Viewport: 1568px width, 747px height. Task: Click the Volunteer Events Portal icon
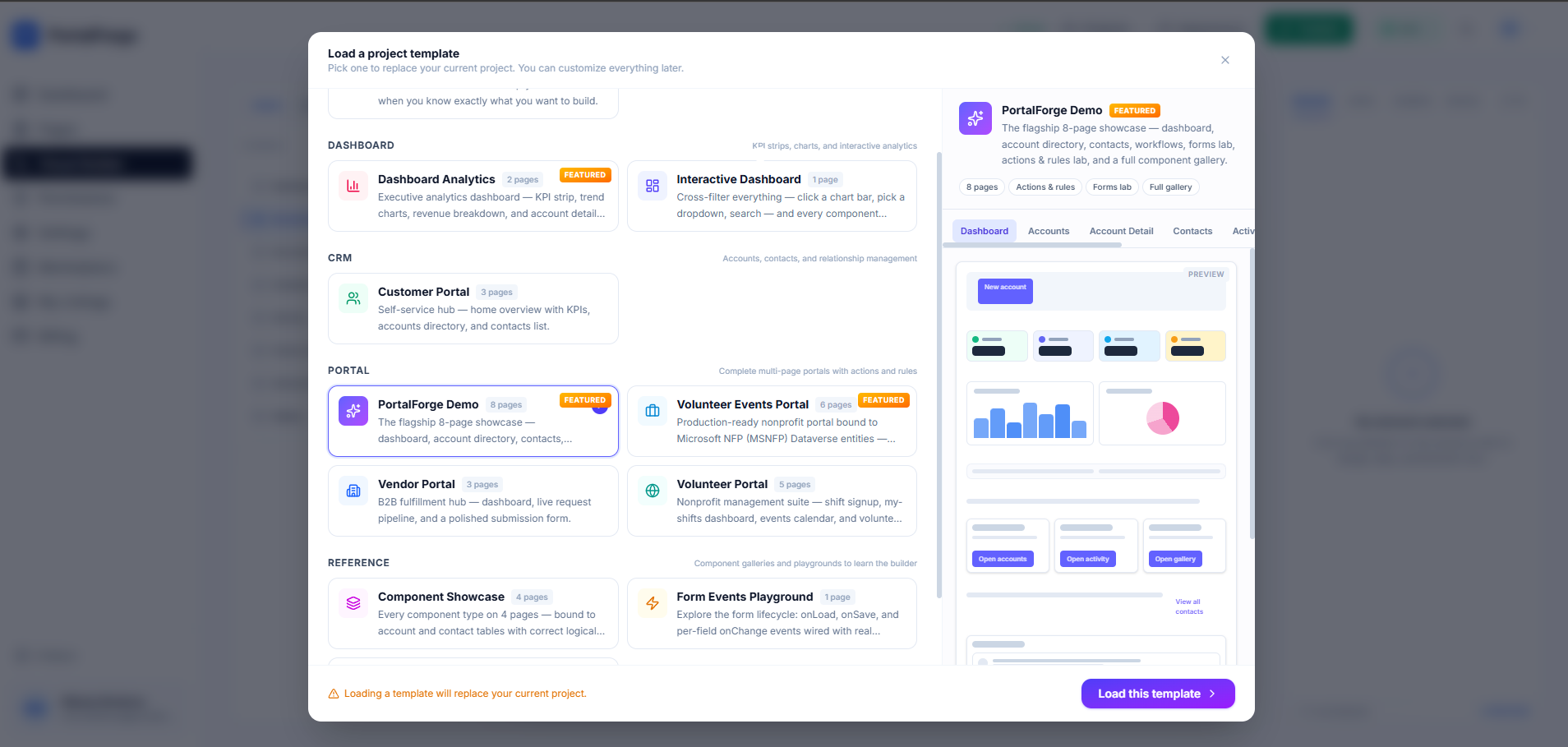(652, 411)
